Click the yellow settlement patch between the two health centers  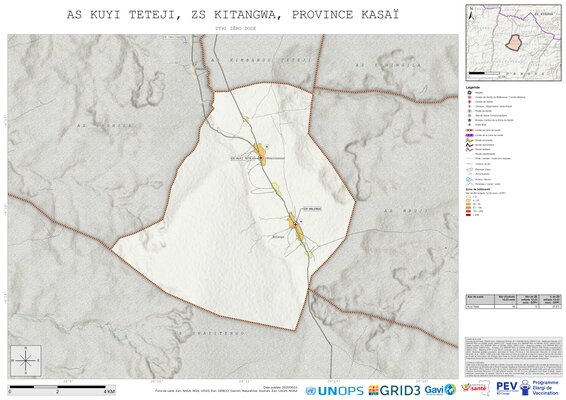[277, 188]
